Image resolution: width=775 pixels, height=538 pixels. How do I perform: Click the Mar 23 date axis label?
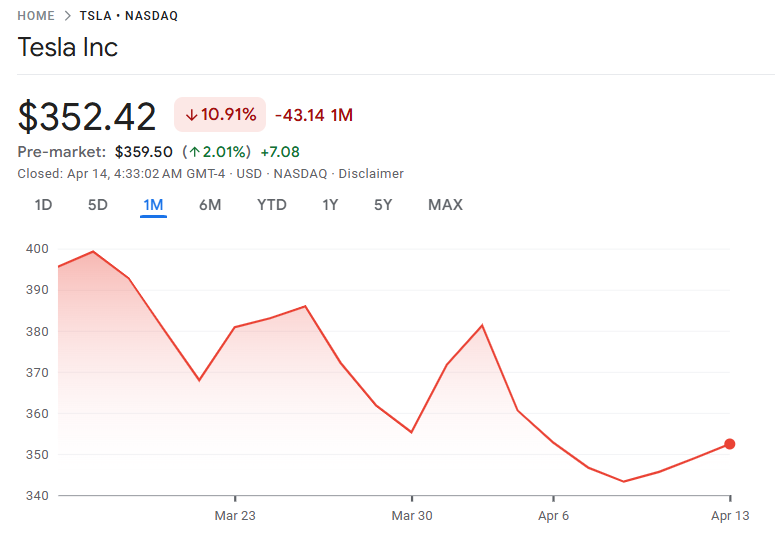click(x=235, y=516)
